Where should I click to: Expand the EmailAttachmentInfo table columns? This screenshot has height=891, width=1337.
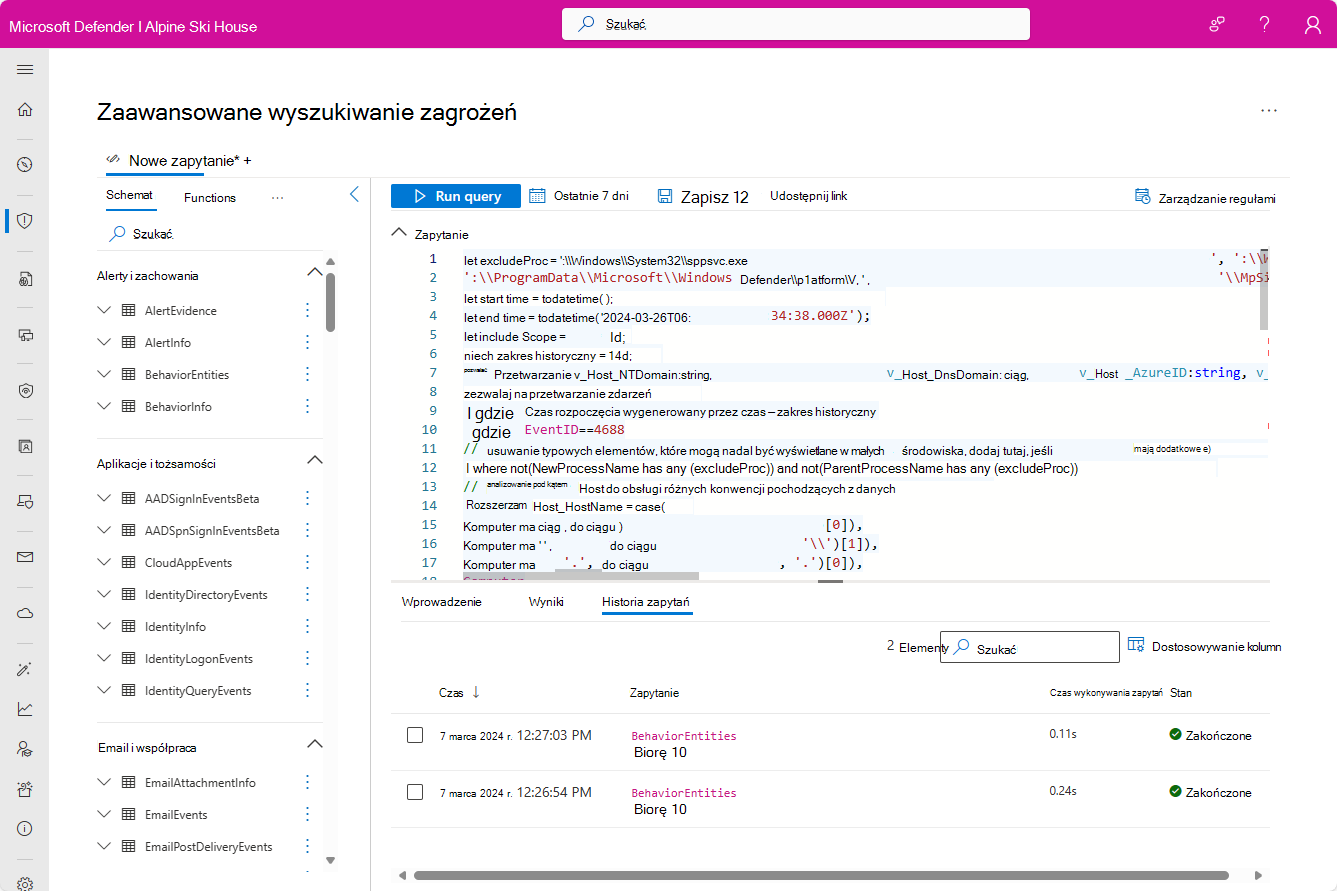click(x=105, y=783)
